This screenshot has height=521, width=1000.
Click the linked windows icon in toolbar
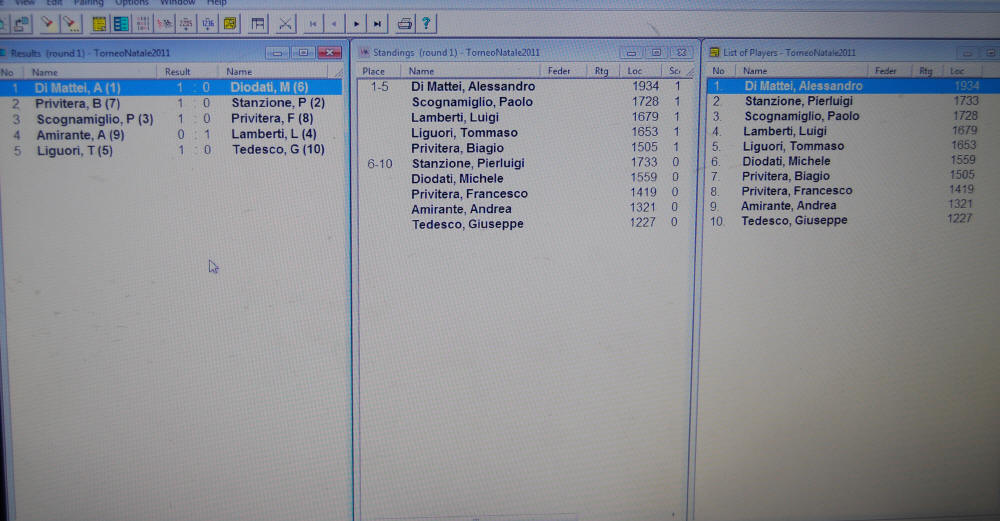click(x=21, y=24)
